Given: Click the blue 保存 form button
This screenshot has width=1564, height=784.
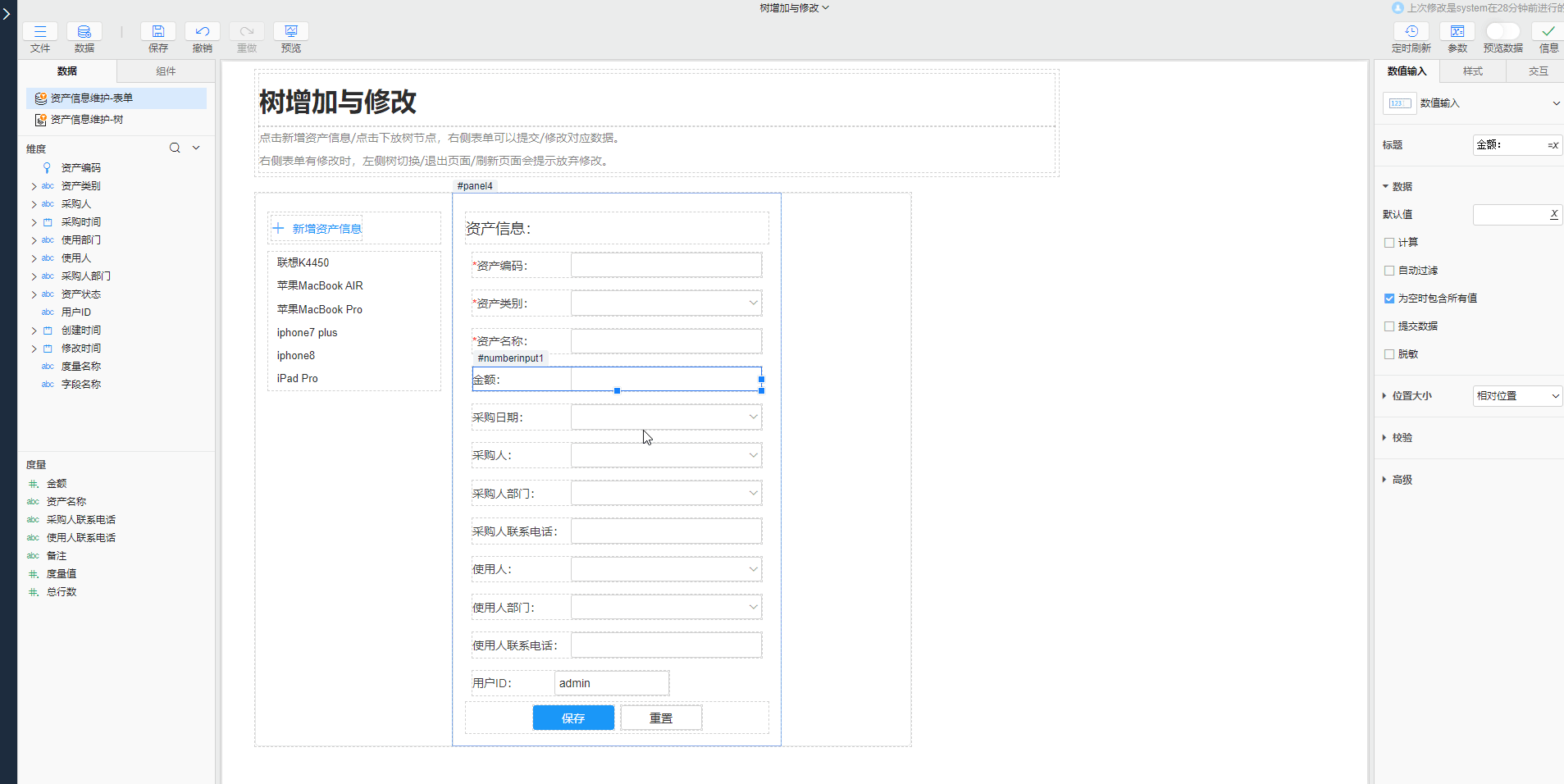Looking at the screenshot, I should coord(573,718).
